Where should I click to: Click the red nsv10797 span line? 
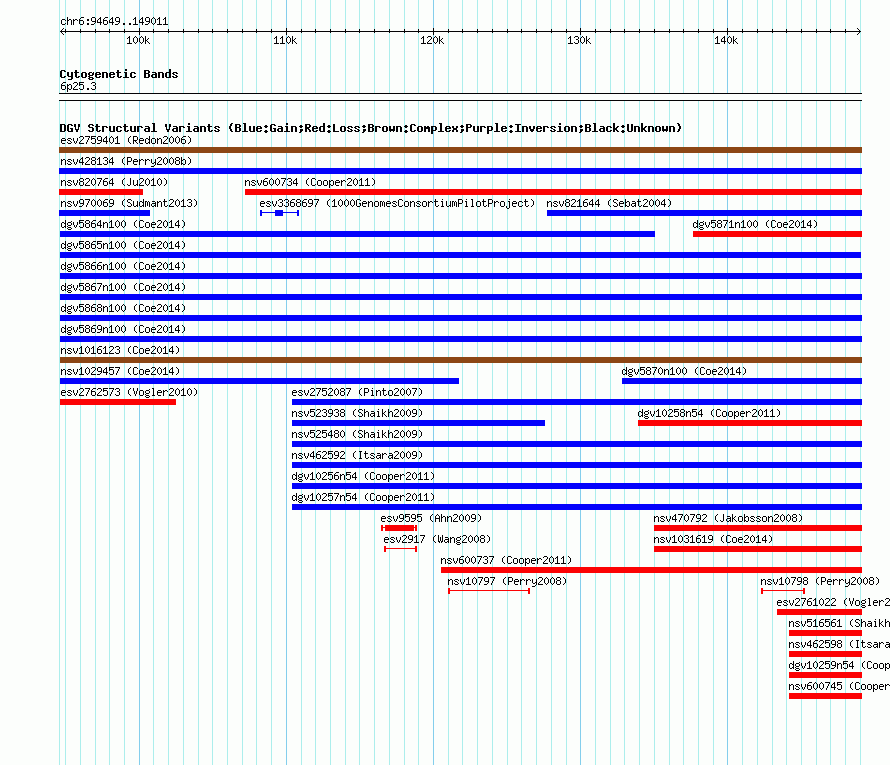[489, 591]
